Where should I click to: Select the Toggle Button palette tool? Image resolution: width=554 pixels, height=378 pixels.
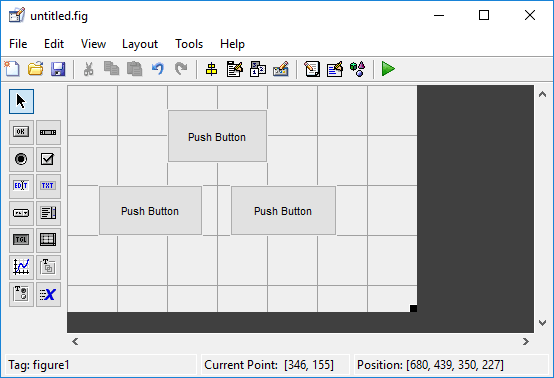(22, 240)
